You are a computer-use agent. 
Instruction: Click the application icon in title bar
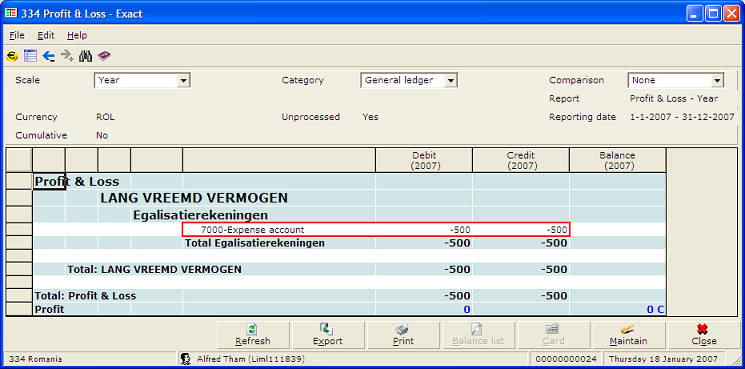pyautogui.click(x=10, y=13)
